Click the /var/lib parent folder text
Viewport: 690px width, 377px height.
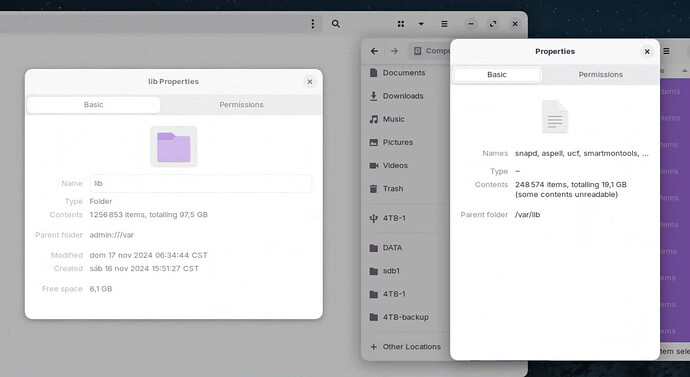(528, 215)
